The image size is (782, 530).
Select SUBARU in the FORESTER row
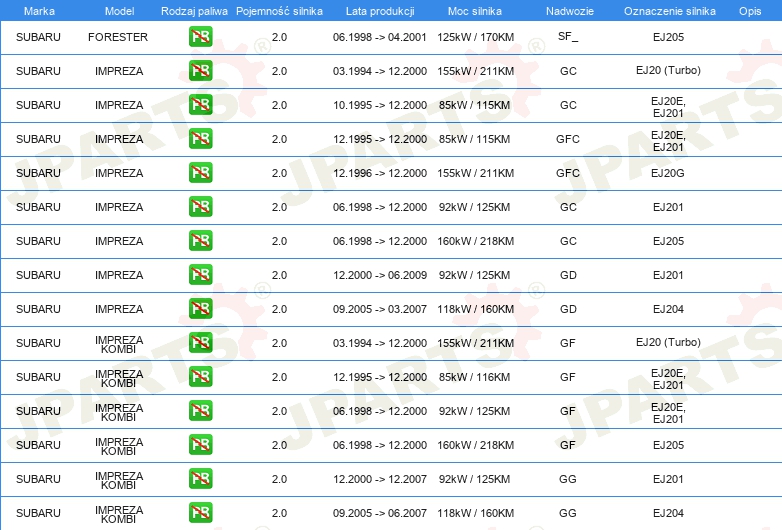tap(38, 37)
